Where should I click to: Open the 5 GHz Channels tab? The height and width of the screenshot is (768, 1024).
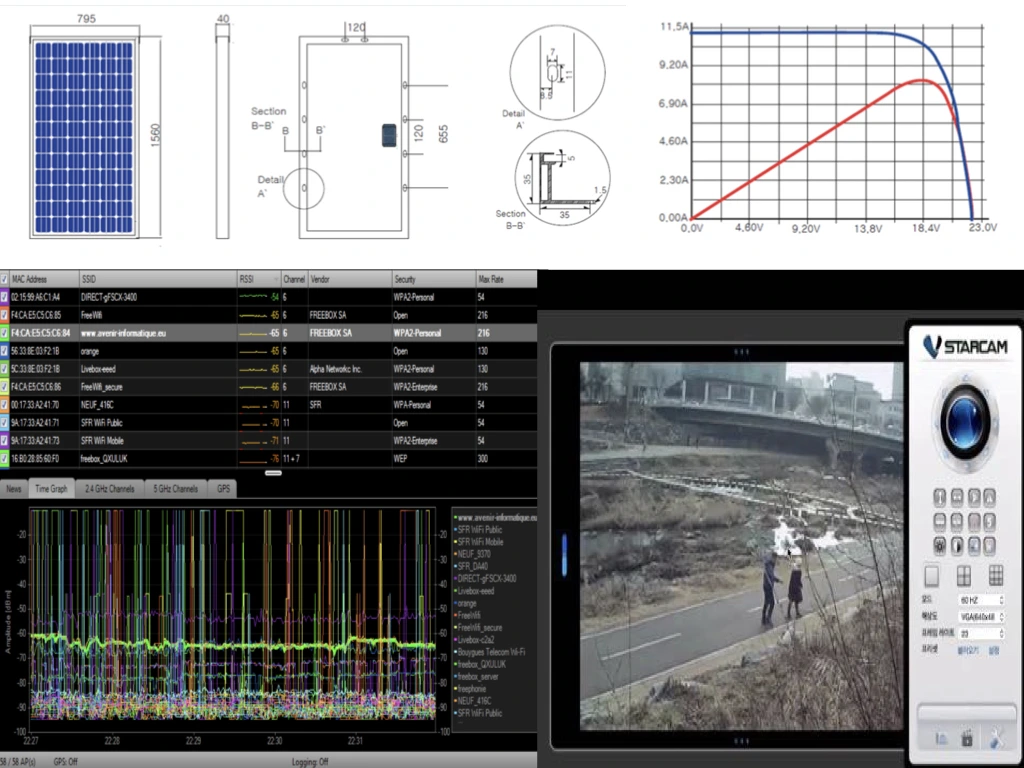175,489
